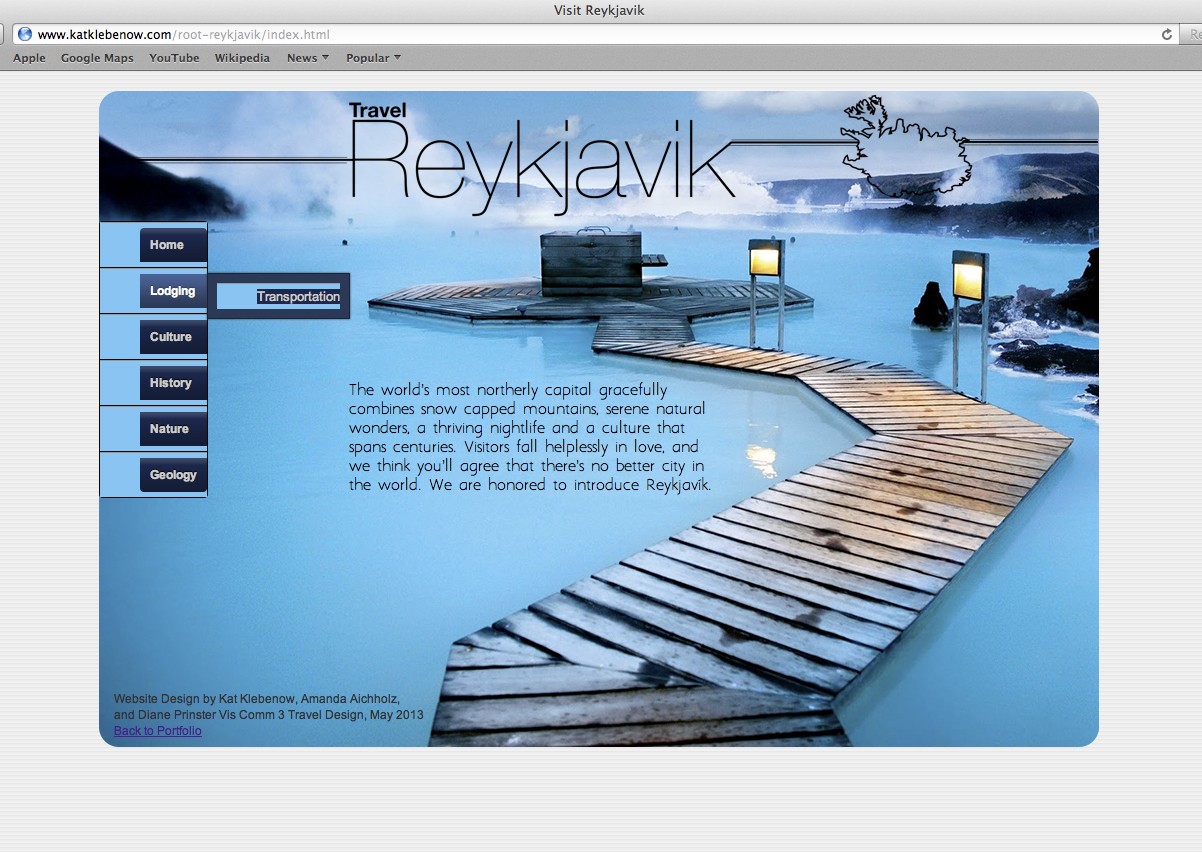This screenshot has height=852, width=1202.
Task: Open the Wikipedia bookmark
Action: point(242,58)
